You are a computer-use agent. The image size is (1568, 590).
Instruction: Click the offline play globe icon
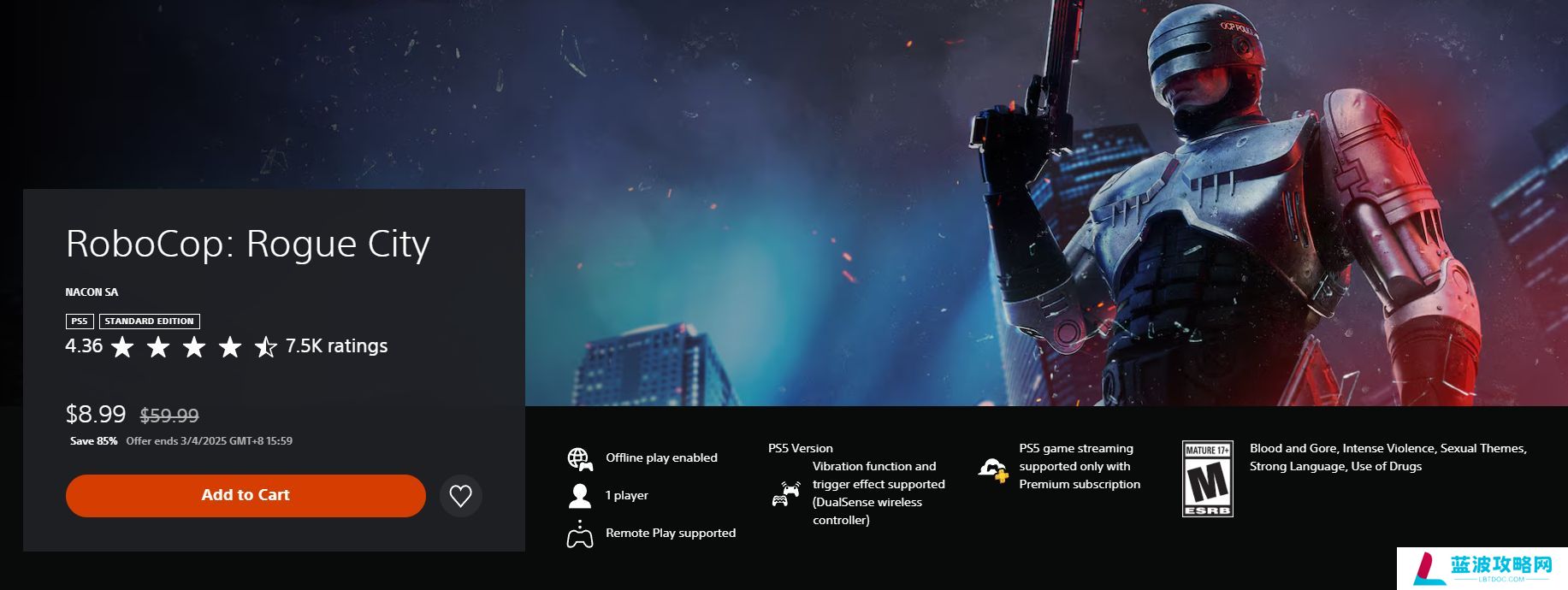[x=580, y=458]
